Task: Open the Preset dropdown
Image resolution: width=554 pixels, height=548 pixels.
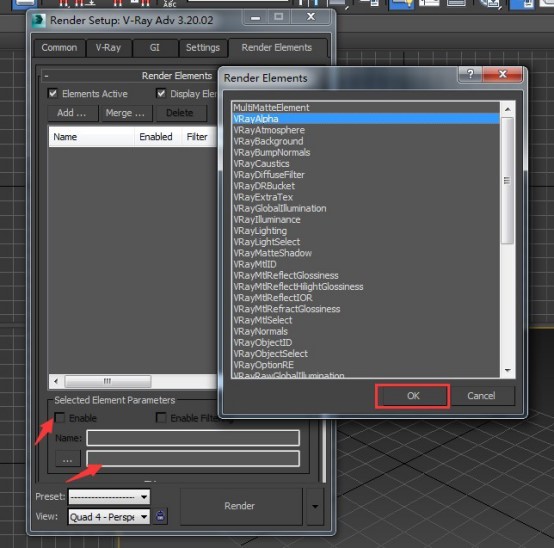Action: [x=109, y=497]
